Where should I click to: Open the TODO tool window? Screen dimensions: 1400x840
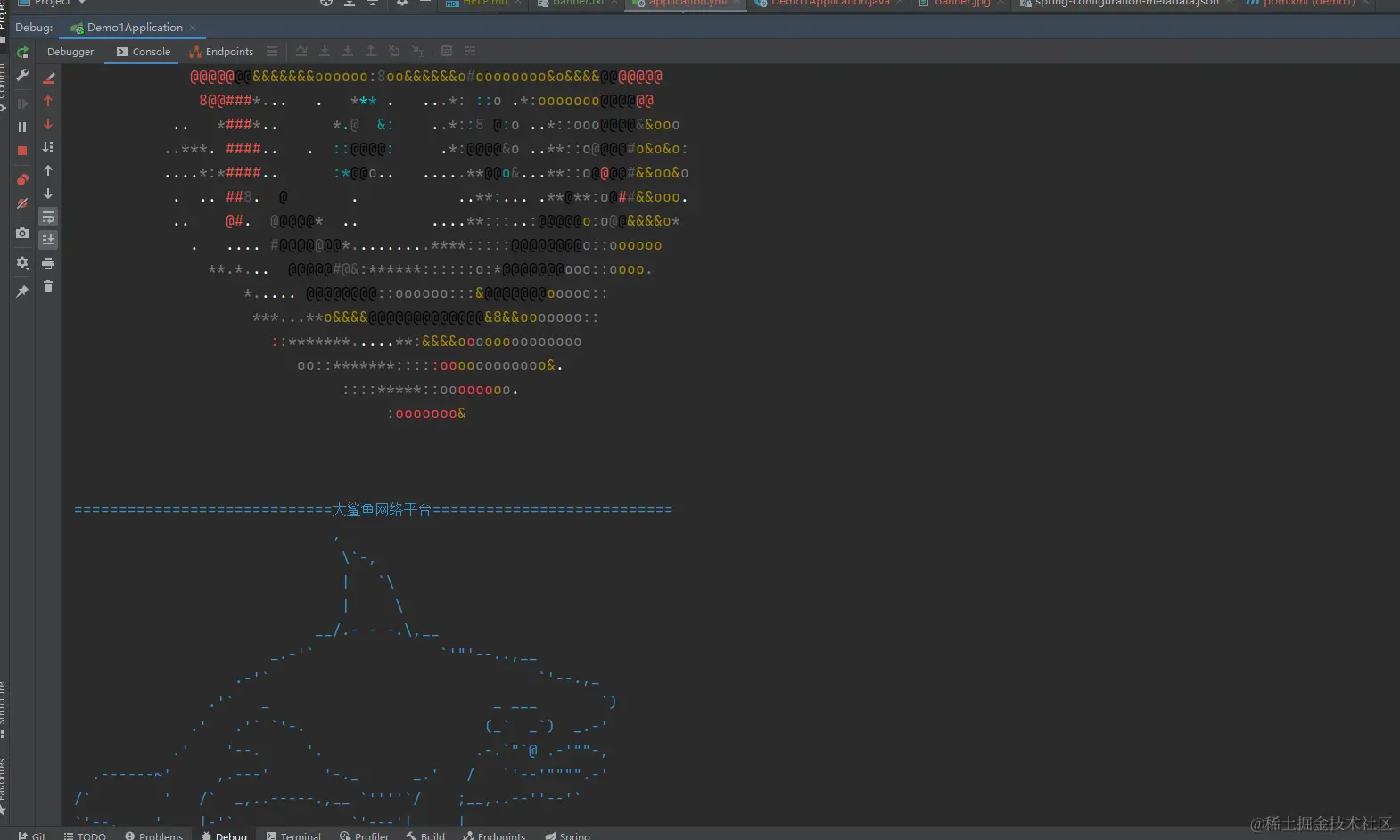click(85, 834)
